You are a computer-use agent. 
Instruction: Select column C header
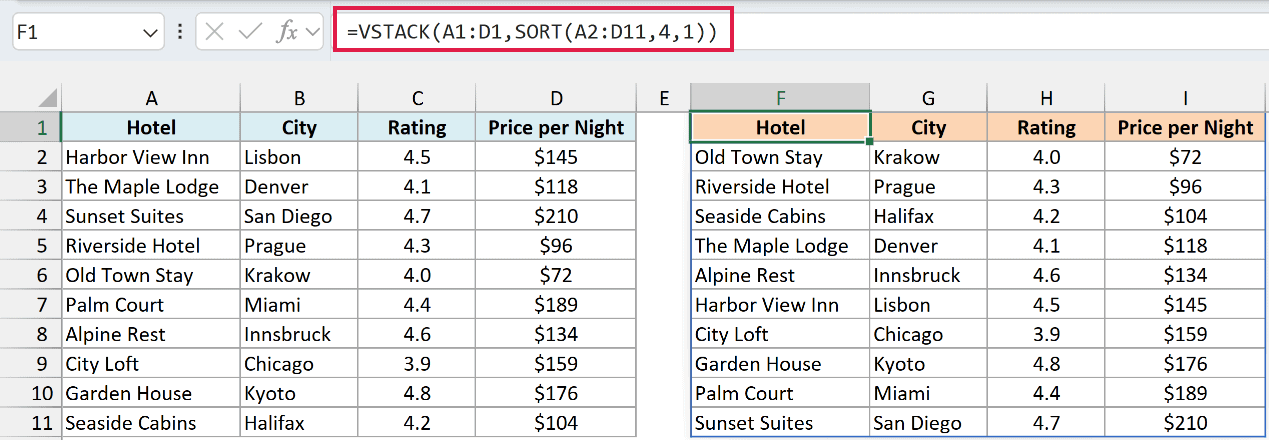click(417, 98)
